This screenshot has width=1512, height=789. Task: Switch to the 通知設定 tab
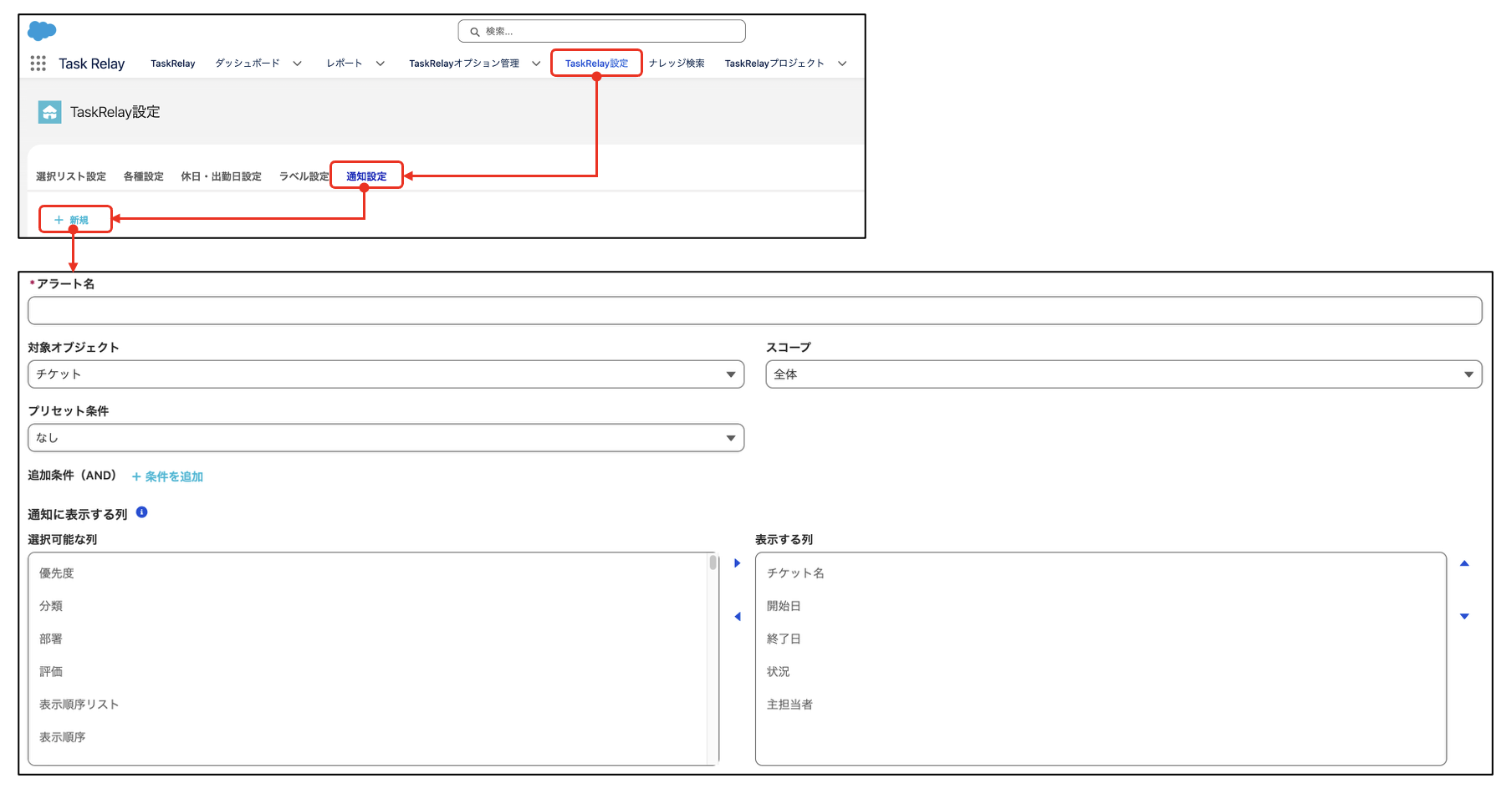[366, 176]
